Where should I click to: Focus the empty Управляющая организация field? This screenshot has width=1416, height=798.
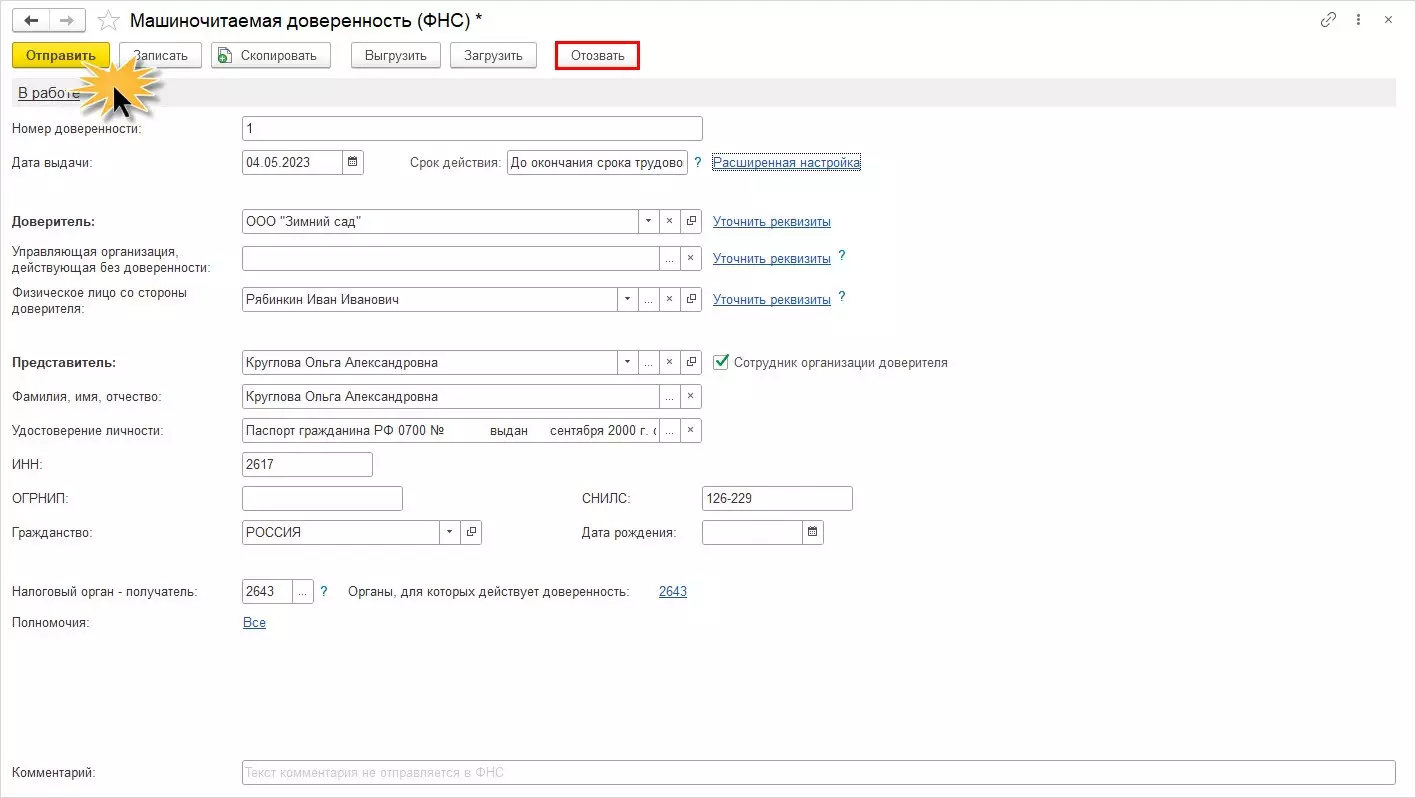(451, 258)
